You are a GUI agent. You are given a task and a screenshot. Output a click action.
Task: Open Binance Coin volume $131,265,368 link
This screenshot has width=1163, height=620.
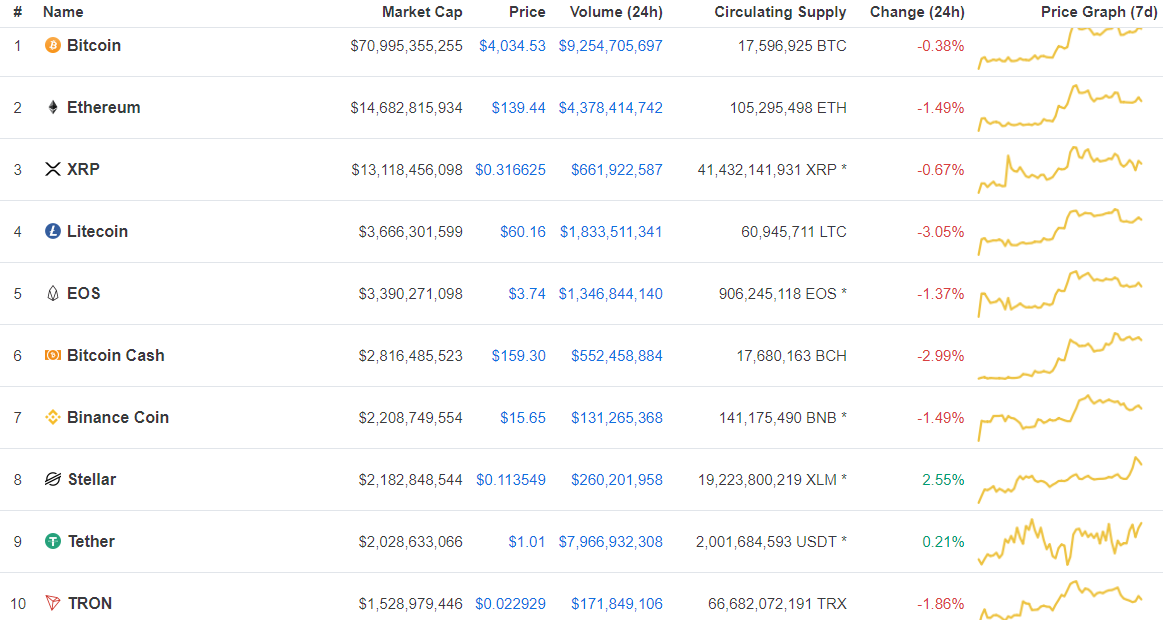(x=617, y=418)
